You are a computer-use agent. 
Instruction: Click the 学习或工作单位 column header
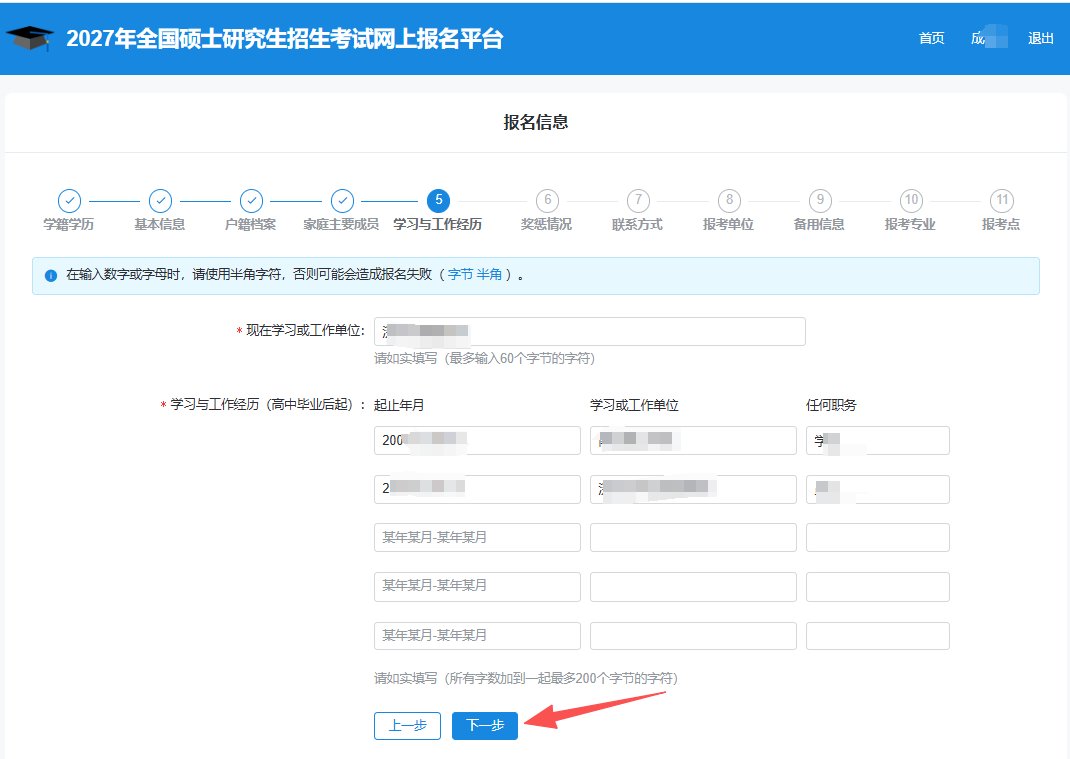point(635,405)
